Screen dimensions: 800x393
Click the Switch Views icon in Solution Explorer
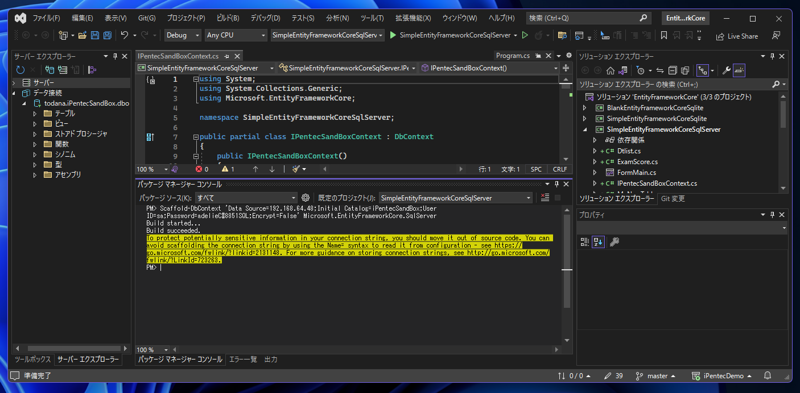tap(623, 70)
